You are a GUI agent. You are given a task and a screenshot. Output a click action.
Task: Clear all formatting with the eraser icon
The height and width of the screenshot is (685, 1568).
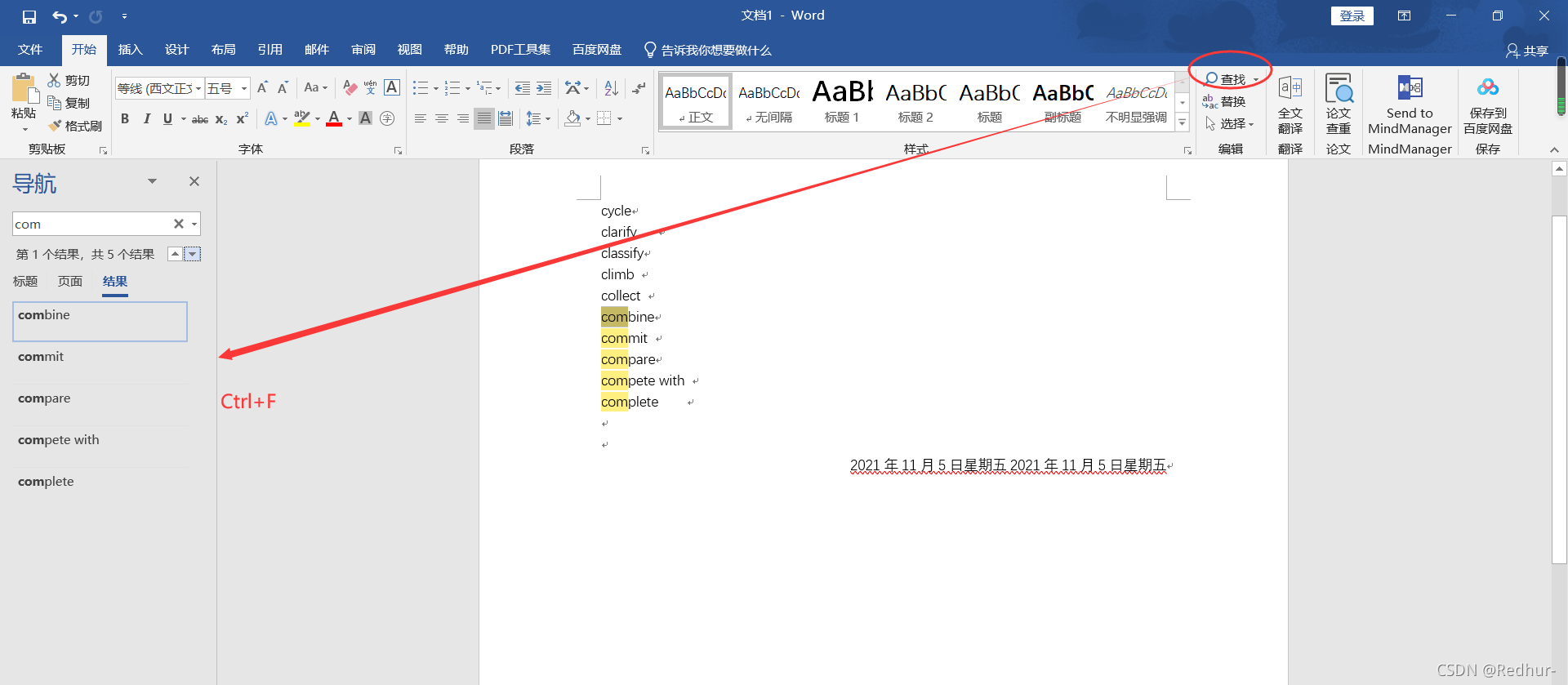pos(350,87)
